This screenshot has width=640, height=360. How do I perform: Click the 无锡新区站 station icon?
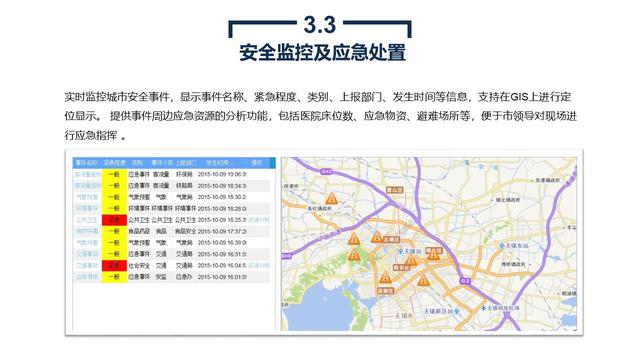click(457, 311)
